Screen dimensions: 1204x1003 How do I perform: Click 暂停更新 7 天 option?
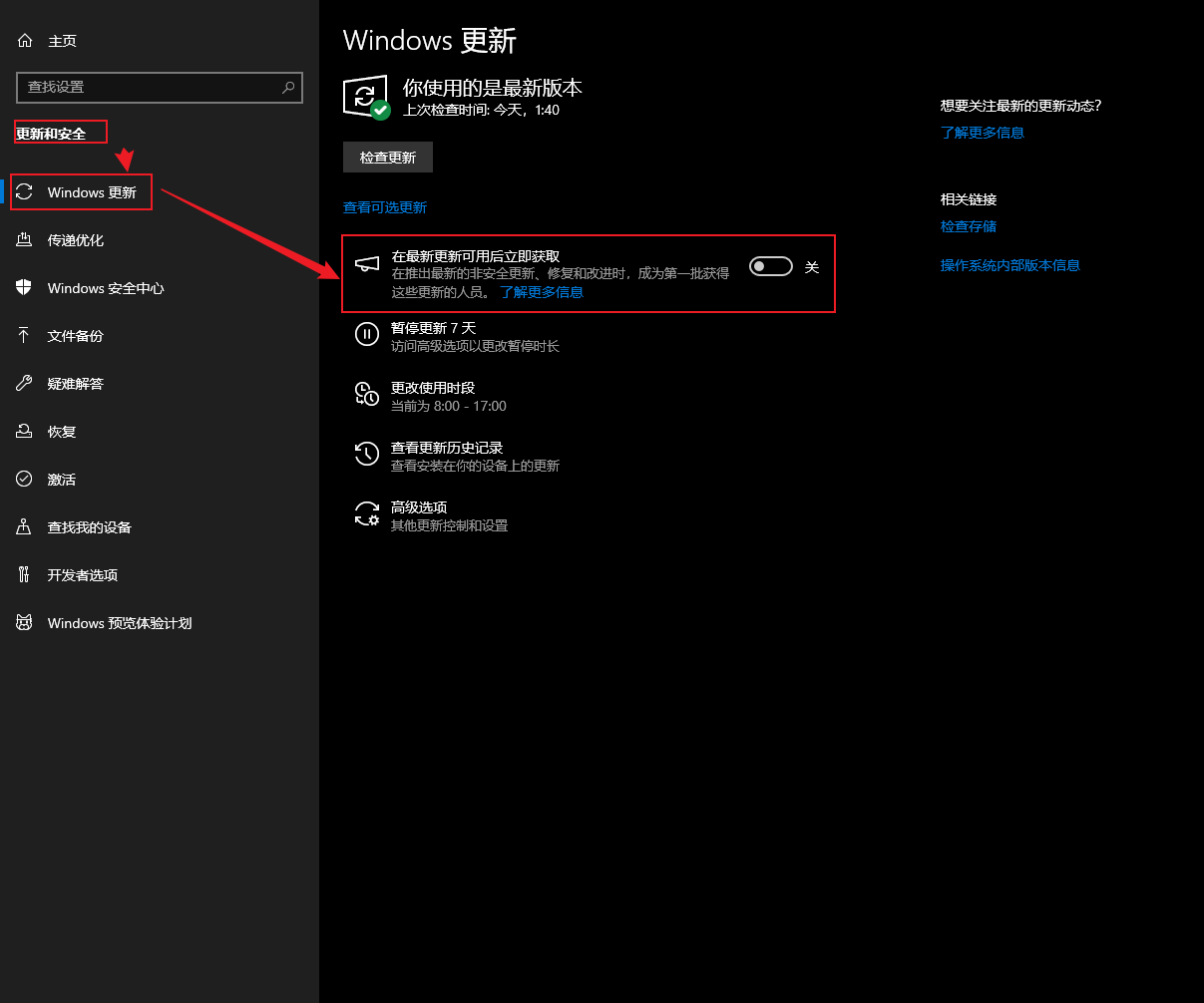pos(457,337)
